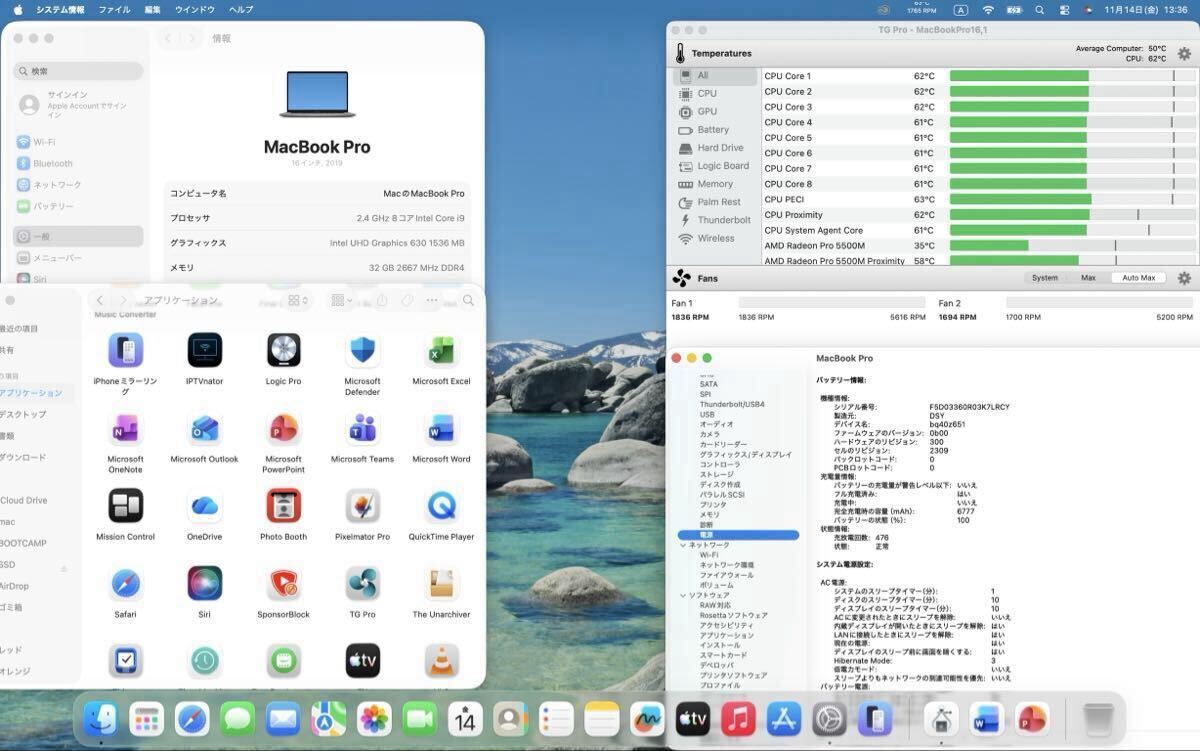Open the ウインドウ menu in menu bar

[194, 9]
